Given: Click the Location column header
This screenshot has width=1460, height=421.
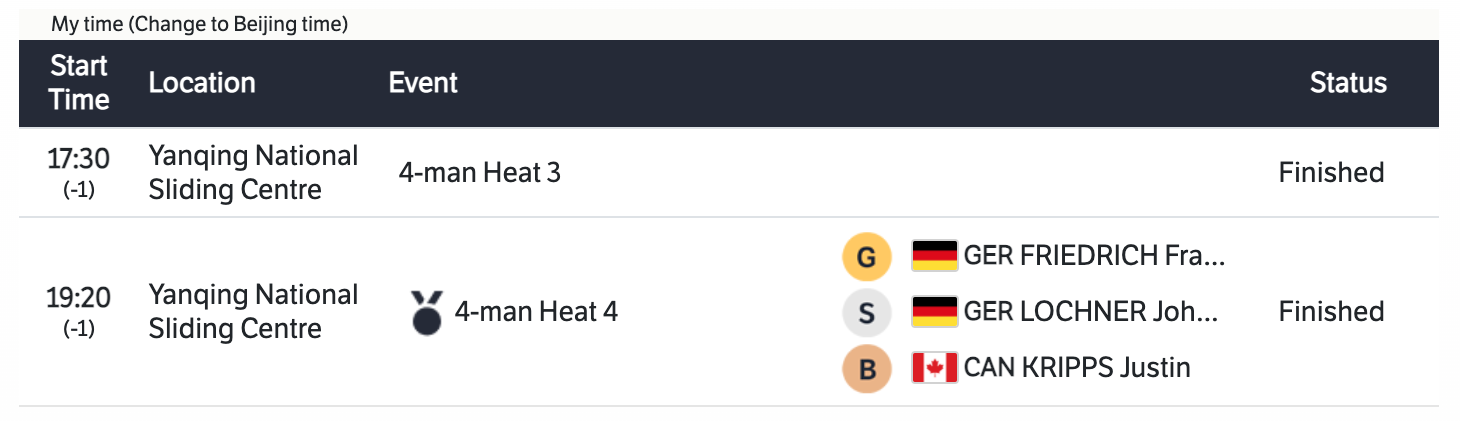Looking at the screenshot, I should [202, 83].
